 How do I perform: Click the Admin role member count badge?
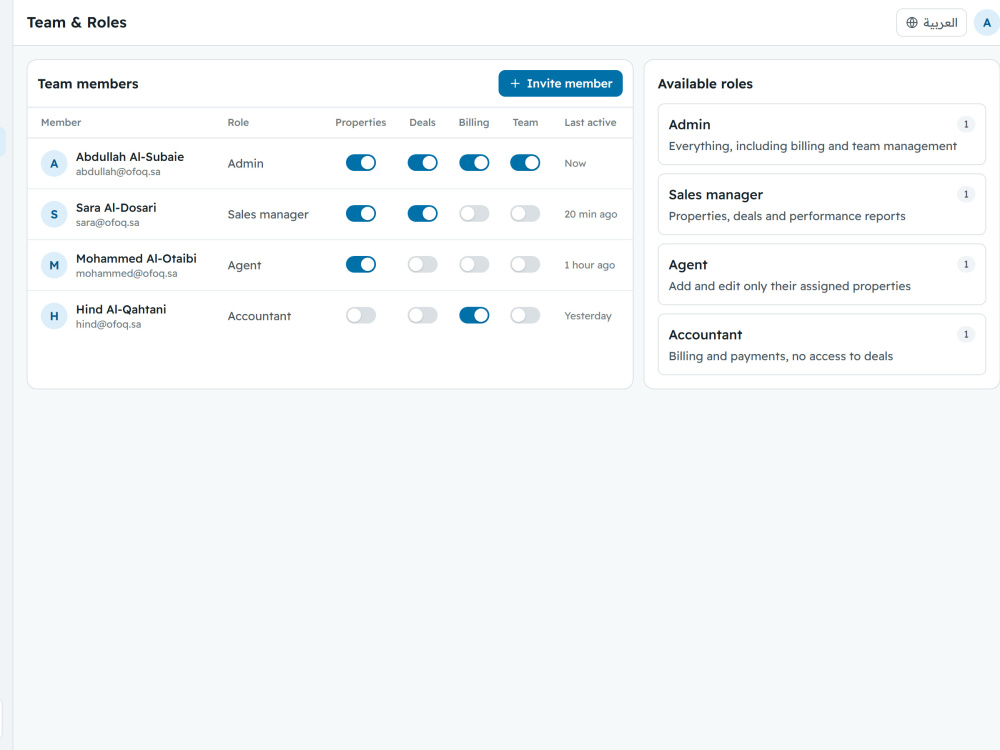pyautogui.click(x=966, y=124)
